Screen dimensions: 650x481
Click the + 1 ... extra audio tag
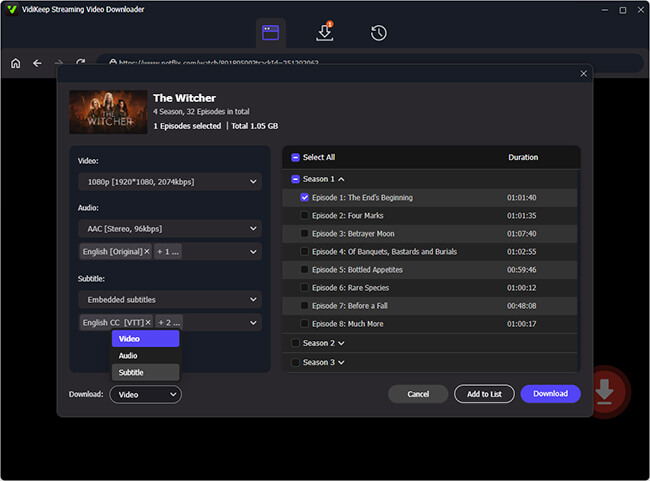click(x=168, y=252)
